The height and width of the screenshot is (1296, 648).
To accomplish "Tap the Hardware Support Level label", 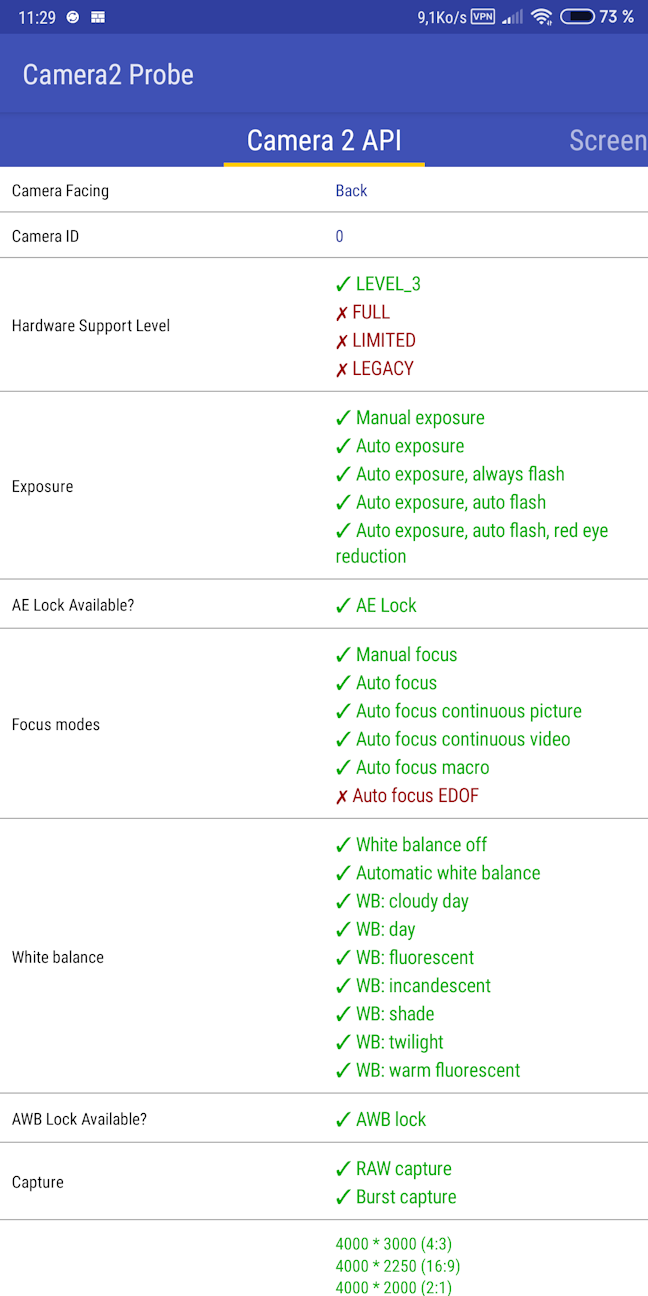I will click(91, 325).
